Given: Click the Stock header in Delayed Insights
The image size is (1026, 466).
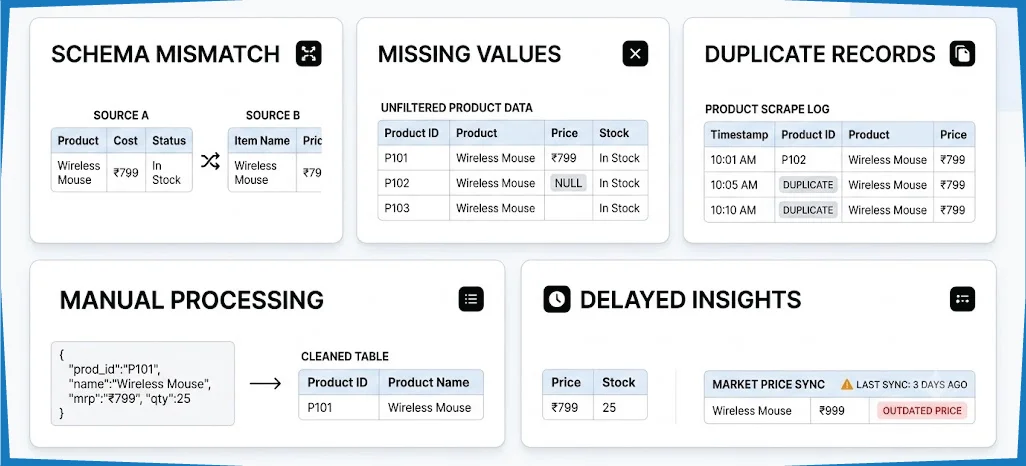Looking at the screenshot, I should tap(620, 382).
